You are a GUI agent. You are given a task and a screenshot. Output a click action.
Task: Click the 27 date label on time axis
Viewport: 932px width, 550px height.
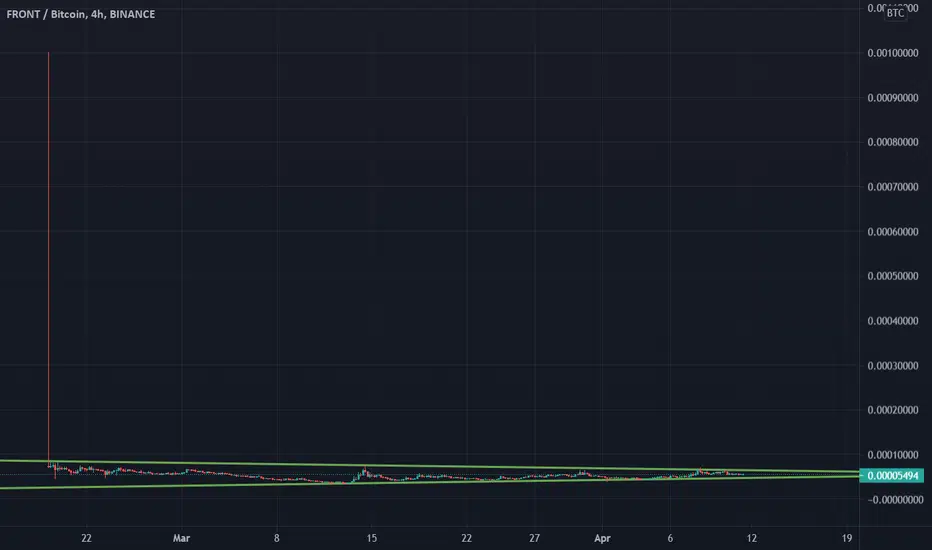pos(534,538)
